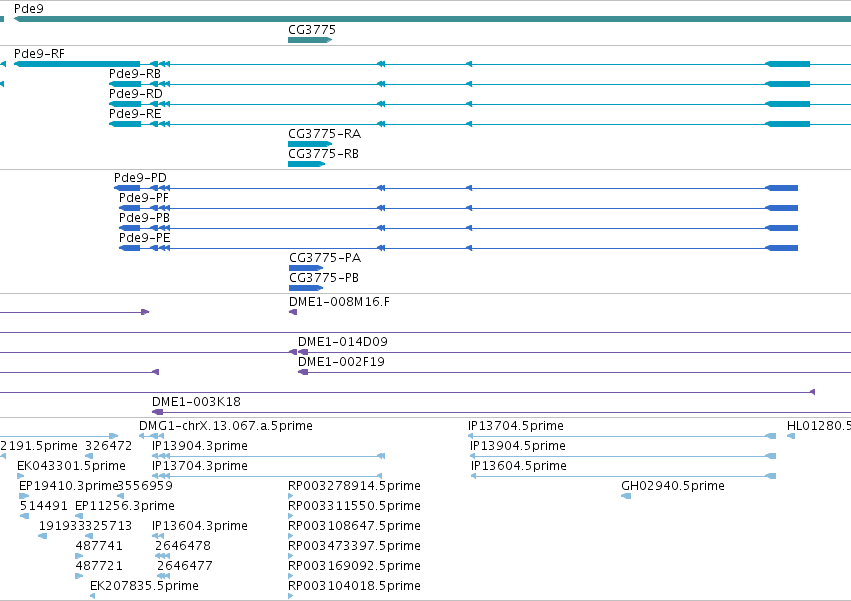Select the 3556959 feature label
Image resolution: width=851 pixels, height=601 pixels.
click(145, 486)
